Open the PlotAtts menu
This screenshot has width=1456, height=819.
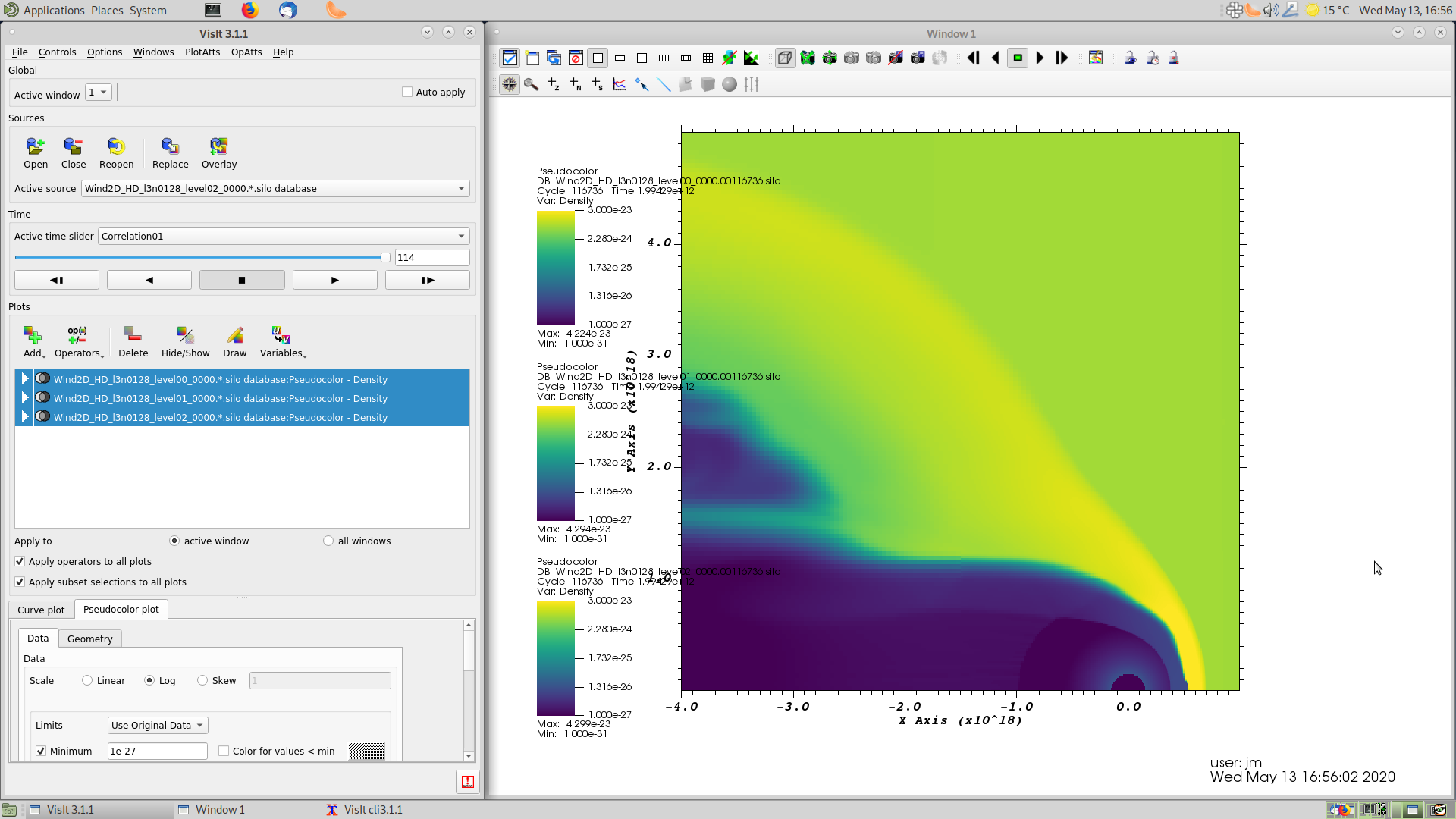click(202, 52)
